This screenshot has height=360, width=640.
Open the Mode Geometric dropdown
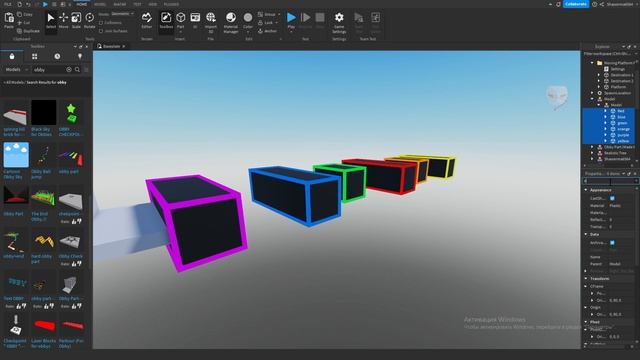coord(122,14)
